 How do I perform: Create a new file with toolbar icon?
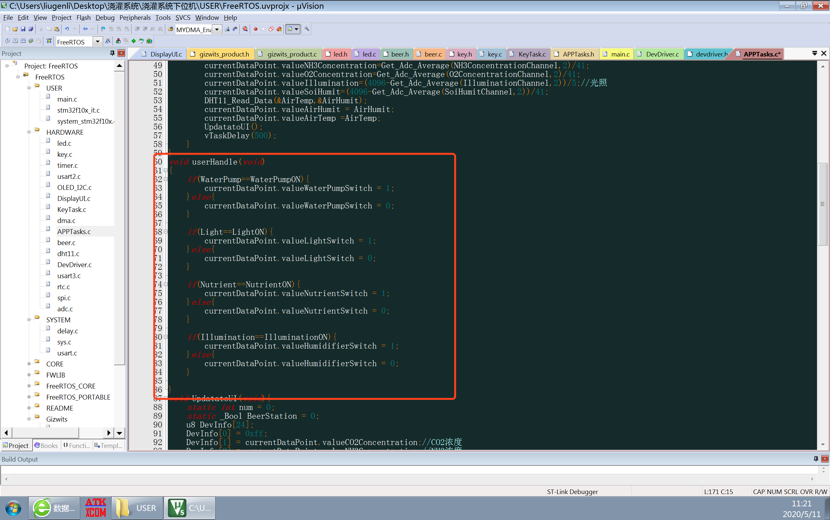(7, 29)
